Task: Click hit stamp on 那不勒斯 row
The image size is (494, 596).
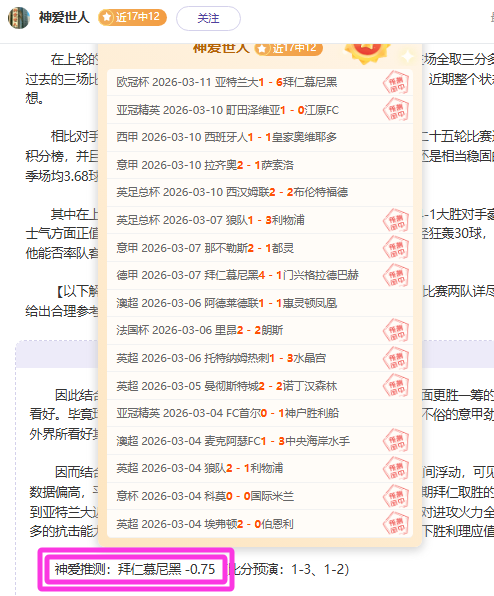Action: [396, 248]
